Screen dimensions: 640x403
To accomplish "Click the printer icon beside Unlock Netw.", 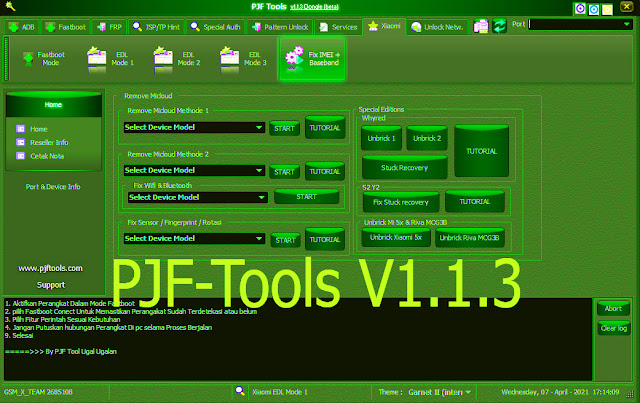I will tap(481, 26).
